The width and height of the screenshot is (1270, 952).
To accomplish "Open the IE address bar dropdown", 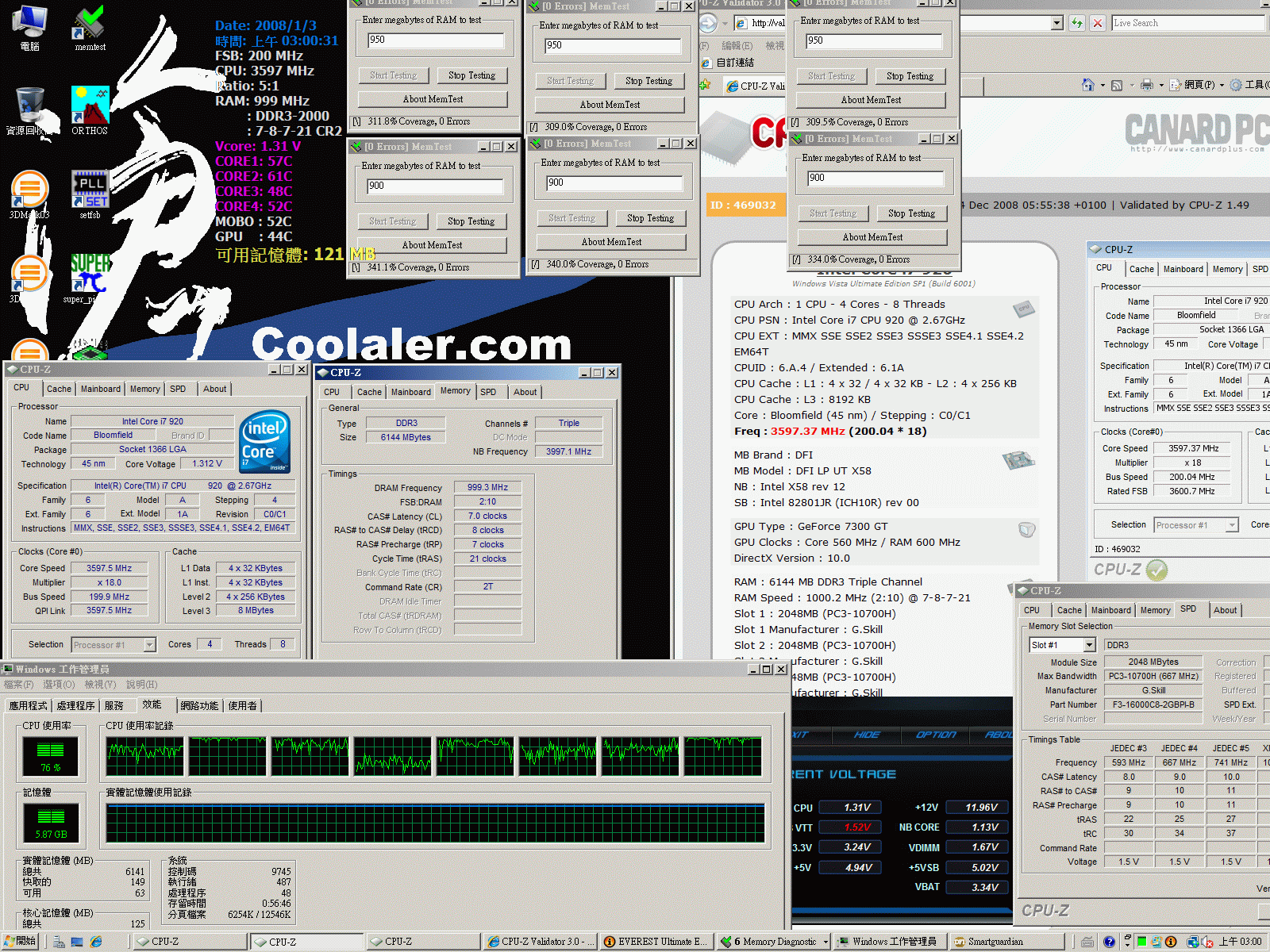I will [x=1056, y=23].
